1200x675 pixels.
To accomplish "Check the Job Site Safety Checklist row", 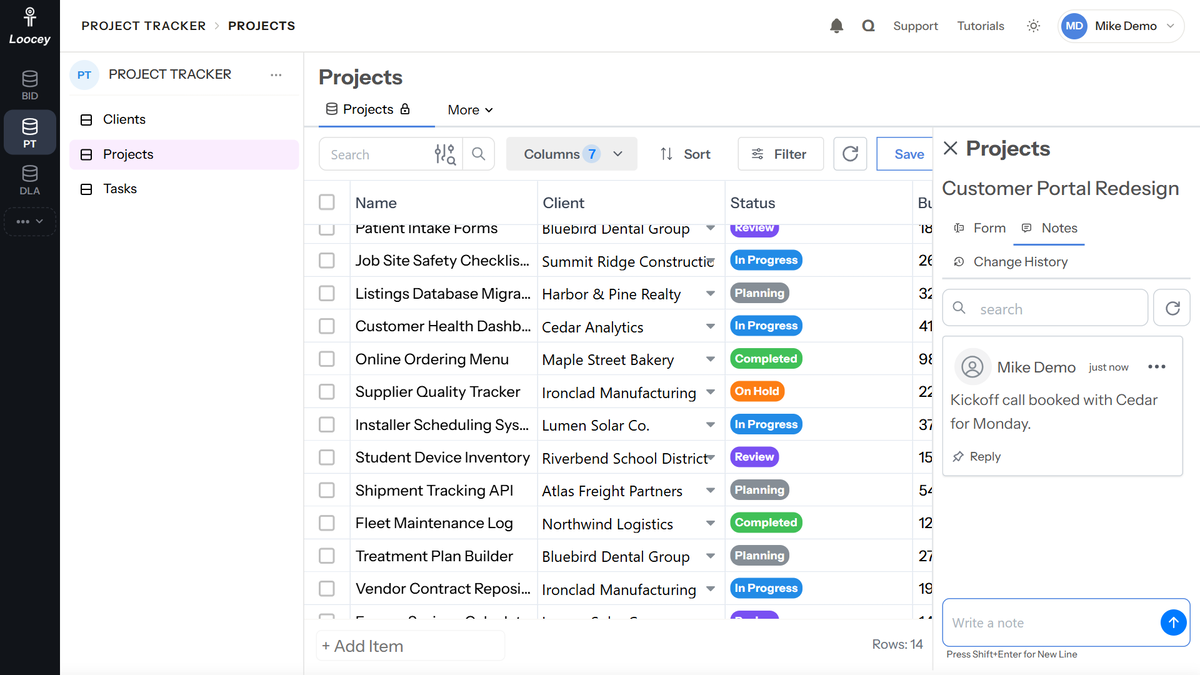I will [x=327, y=260].
